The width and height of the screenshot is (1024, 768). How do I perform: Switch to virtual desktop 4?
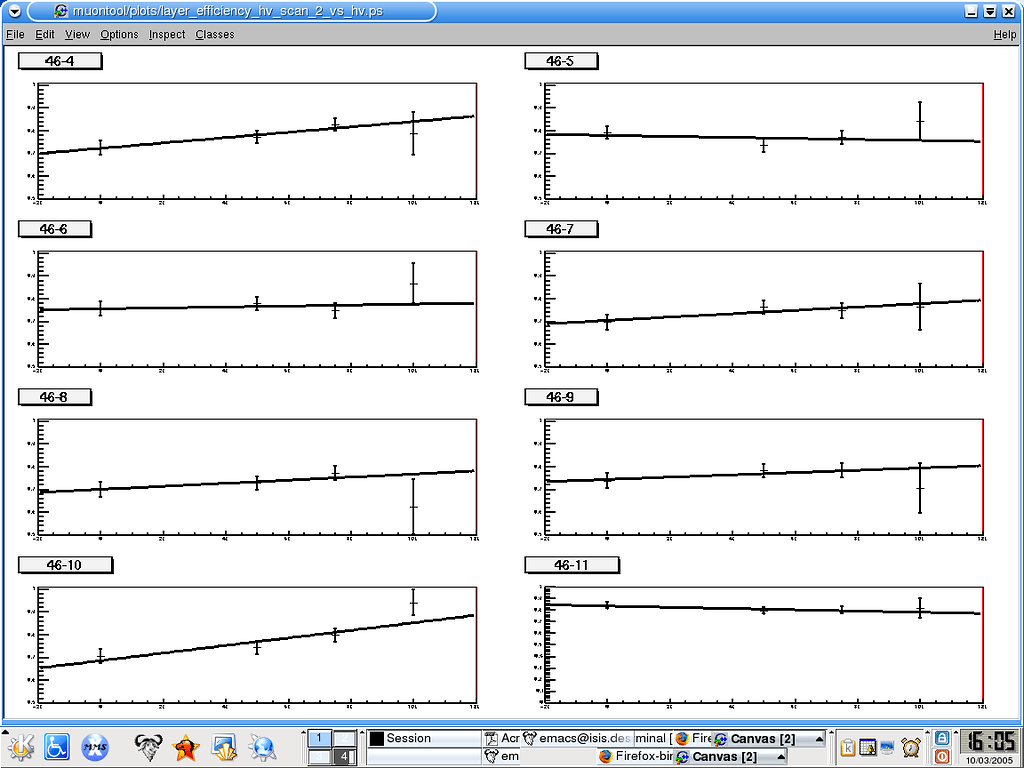click(x=344, y=757)
